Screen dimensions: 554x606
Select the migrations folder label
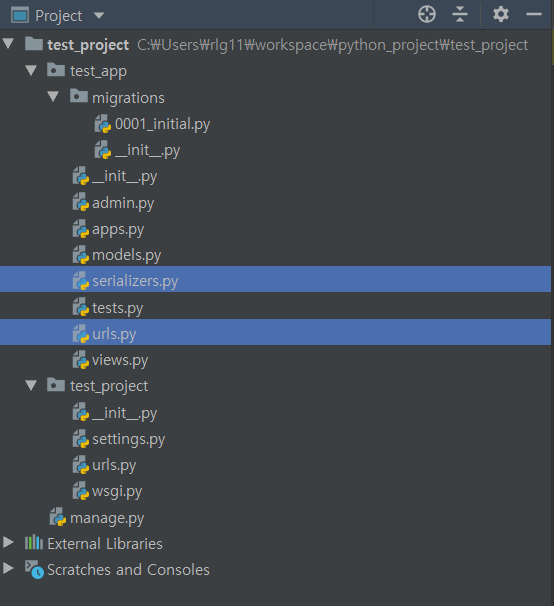click(x=128, y=98)
